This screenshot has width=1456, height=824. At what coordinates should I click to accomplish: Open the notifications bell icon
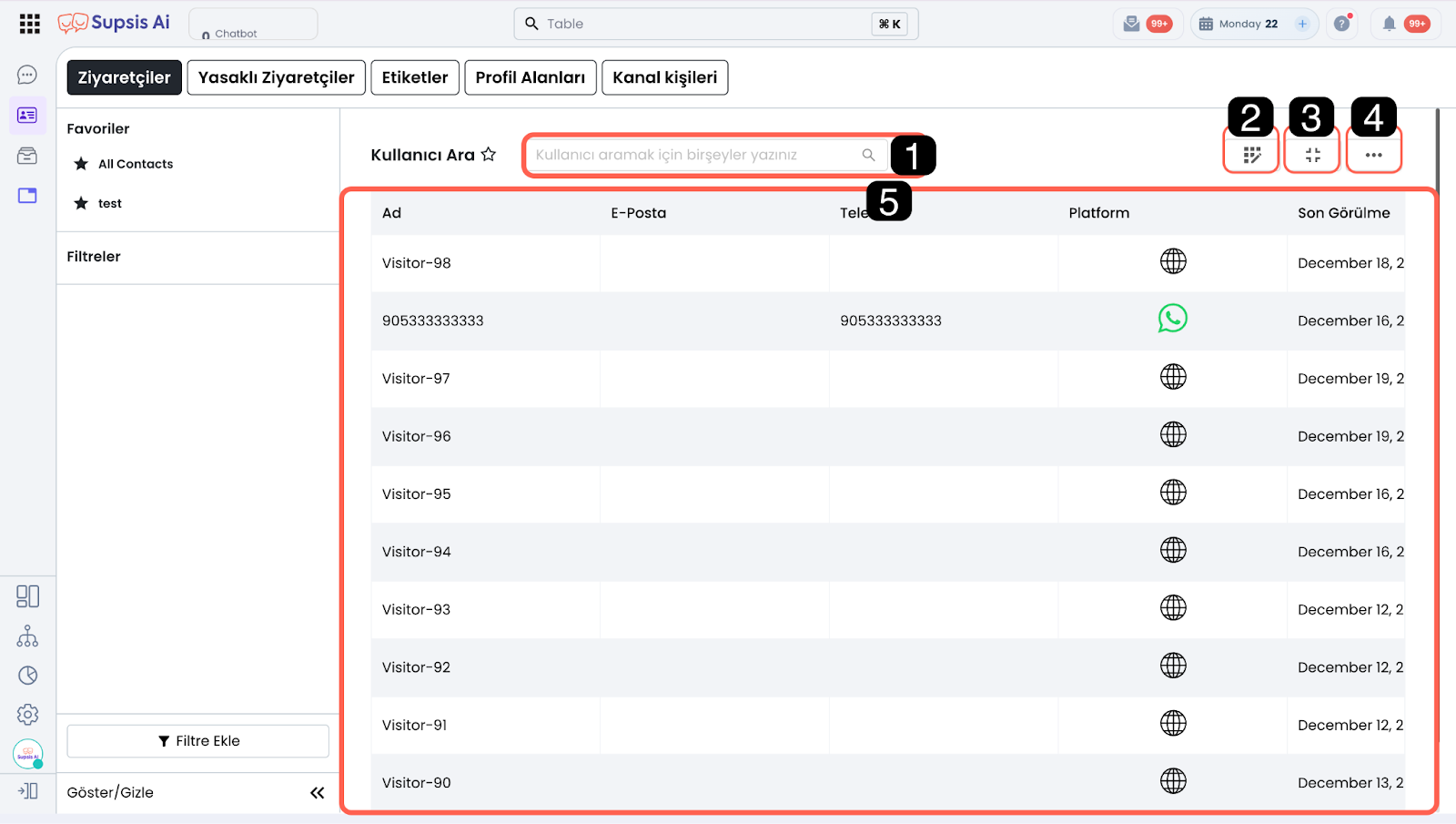click(x=1389, y=24)
